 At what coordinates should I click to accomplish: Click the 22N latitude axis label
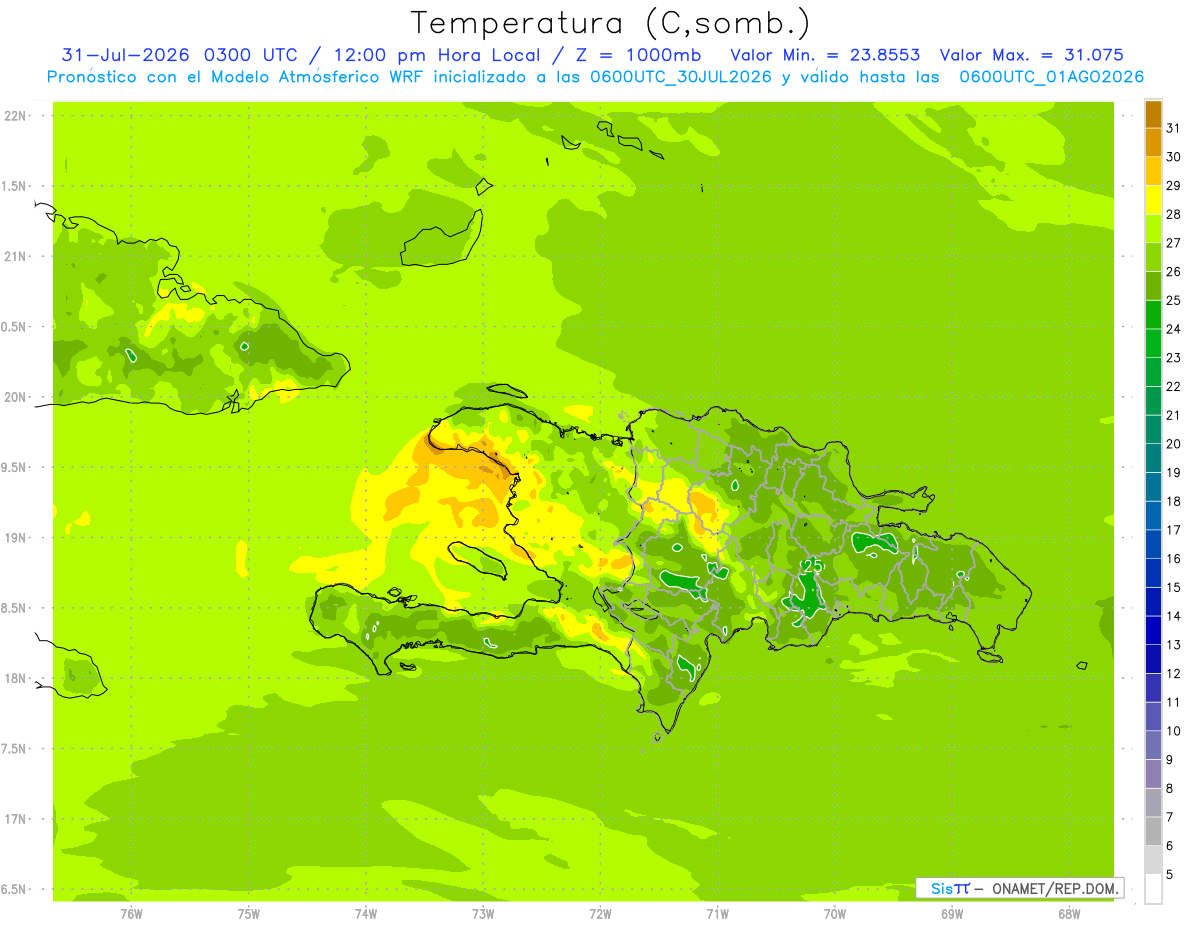click(16, 116)
